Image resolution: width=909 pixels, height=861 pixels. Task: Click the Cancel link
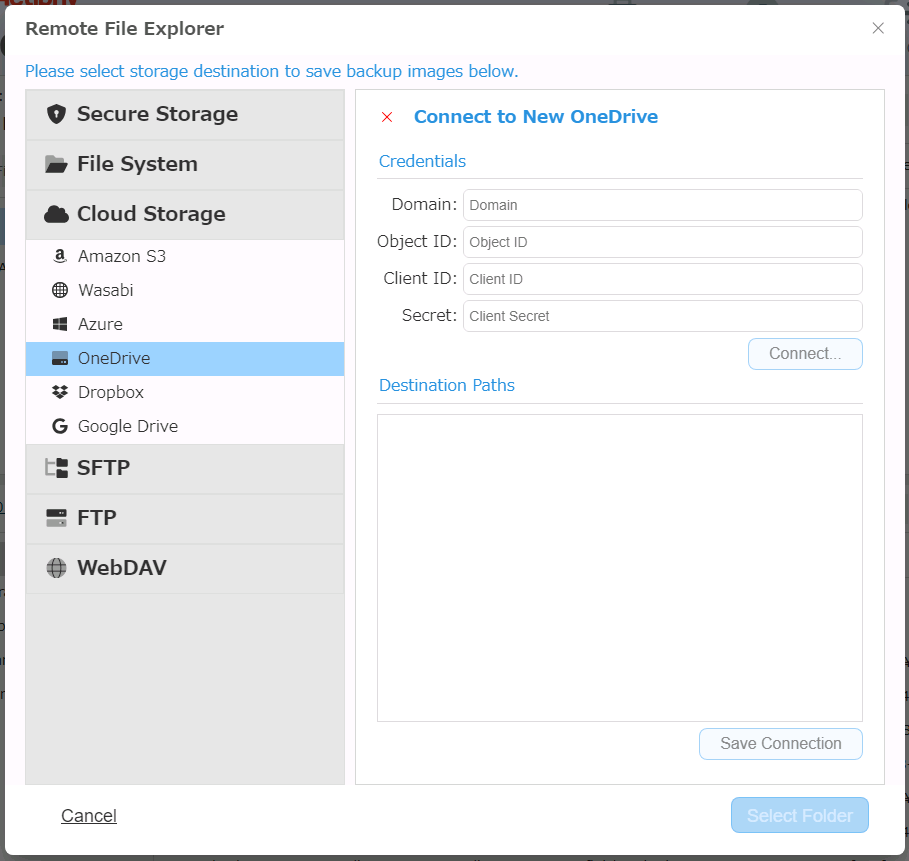[89, 816]
